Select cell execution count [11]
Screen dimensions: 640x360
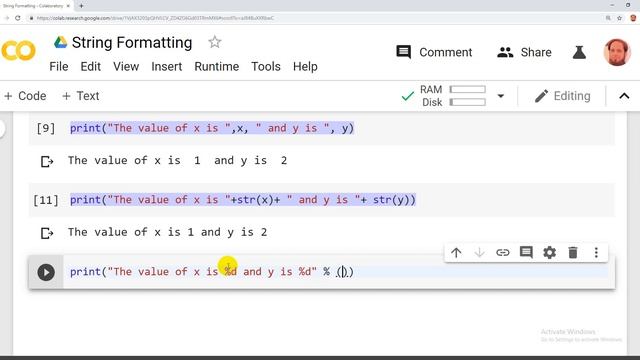(46, 200)
